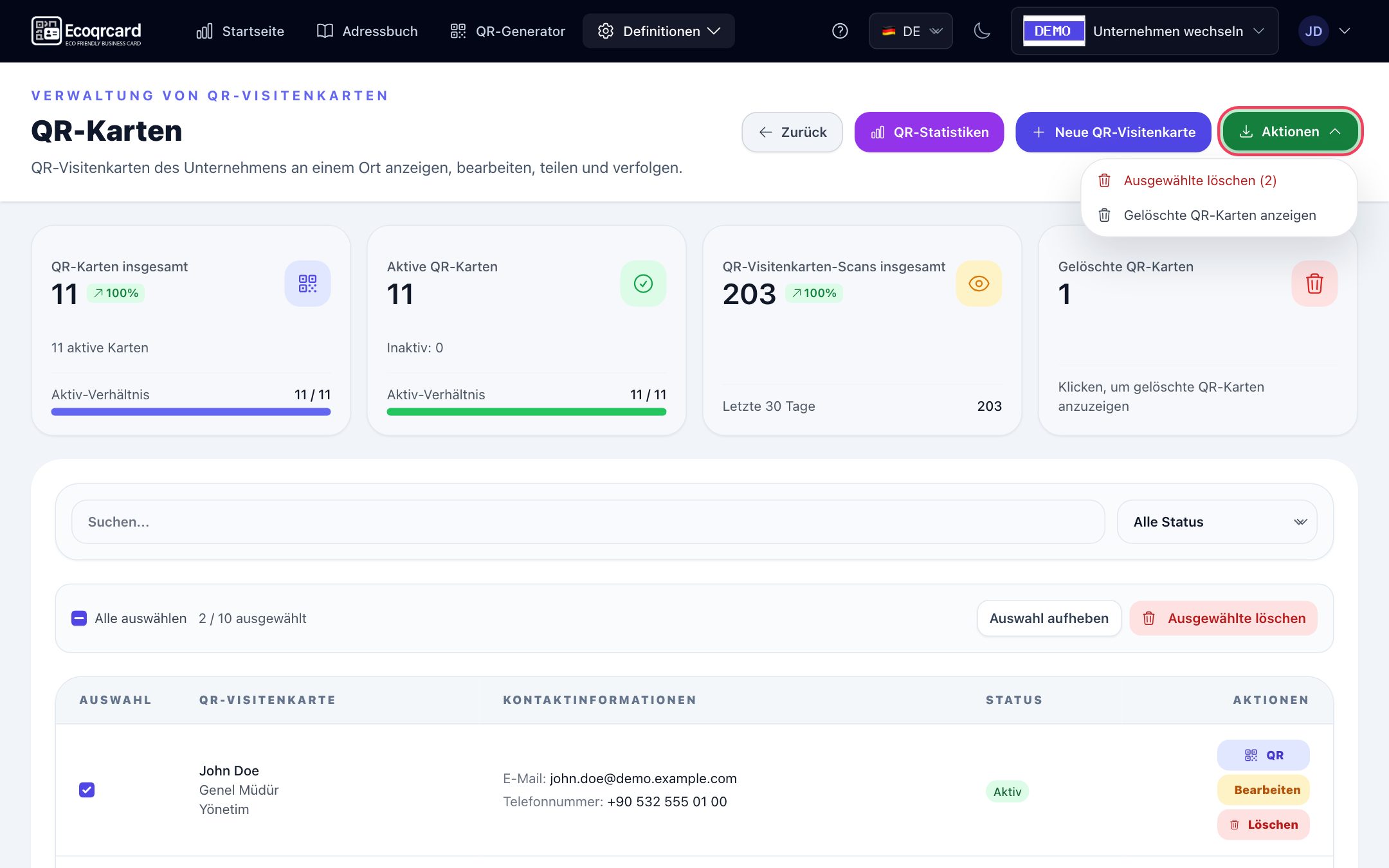
Task: Click the Ecoqrcard logo
Action: (x=86, y=31)
